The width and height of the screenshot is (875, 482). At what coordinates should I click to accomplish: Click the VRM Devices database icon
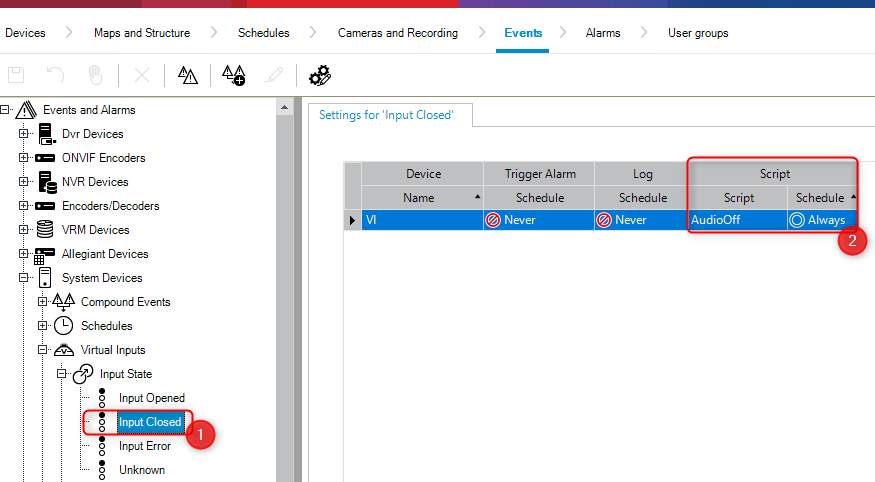(45, 230)
